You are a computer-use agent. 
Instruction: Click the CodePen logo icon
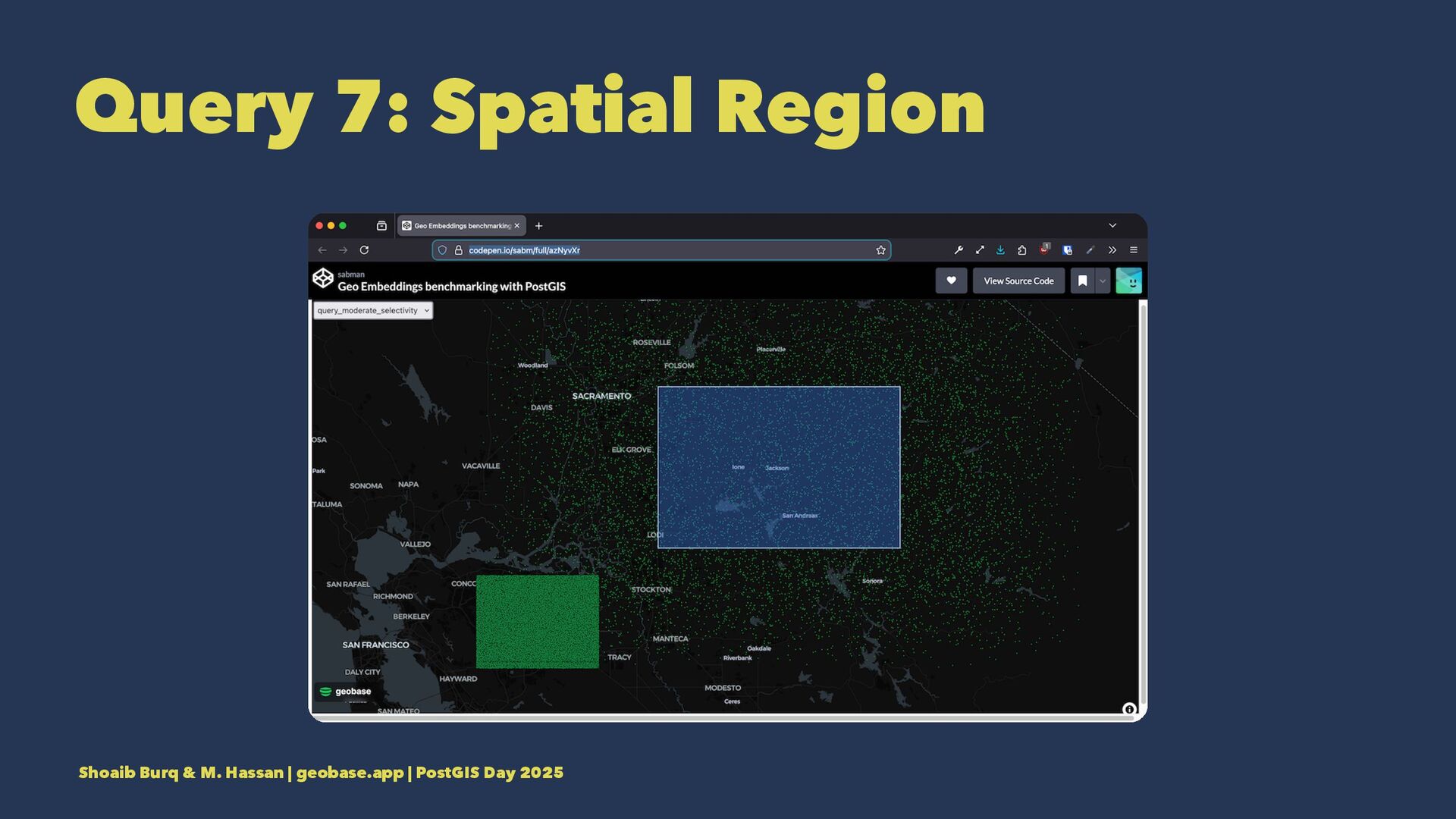click(323, 279)
